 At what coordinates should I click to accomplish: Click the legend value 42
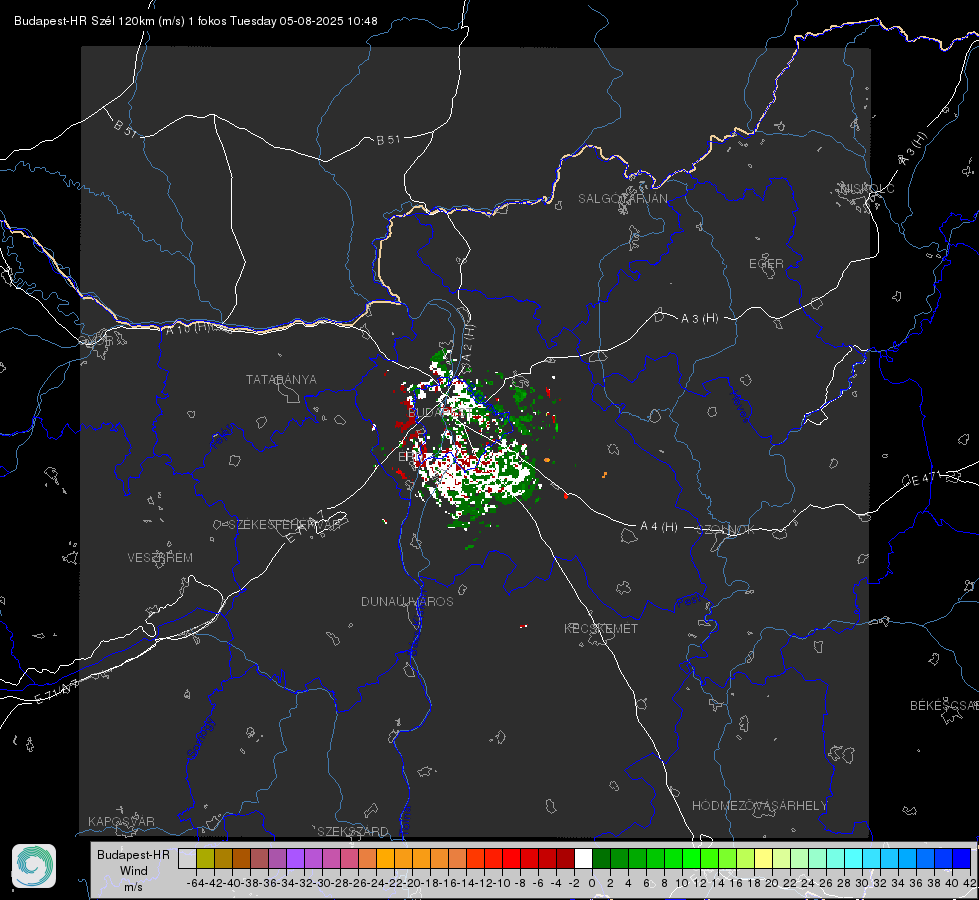(970, 883)
